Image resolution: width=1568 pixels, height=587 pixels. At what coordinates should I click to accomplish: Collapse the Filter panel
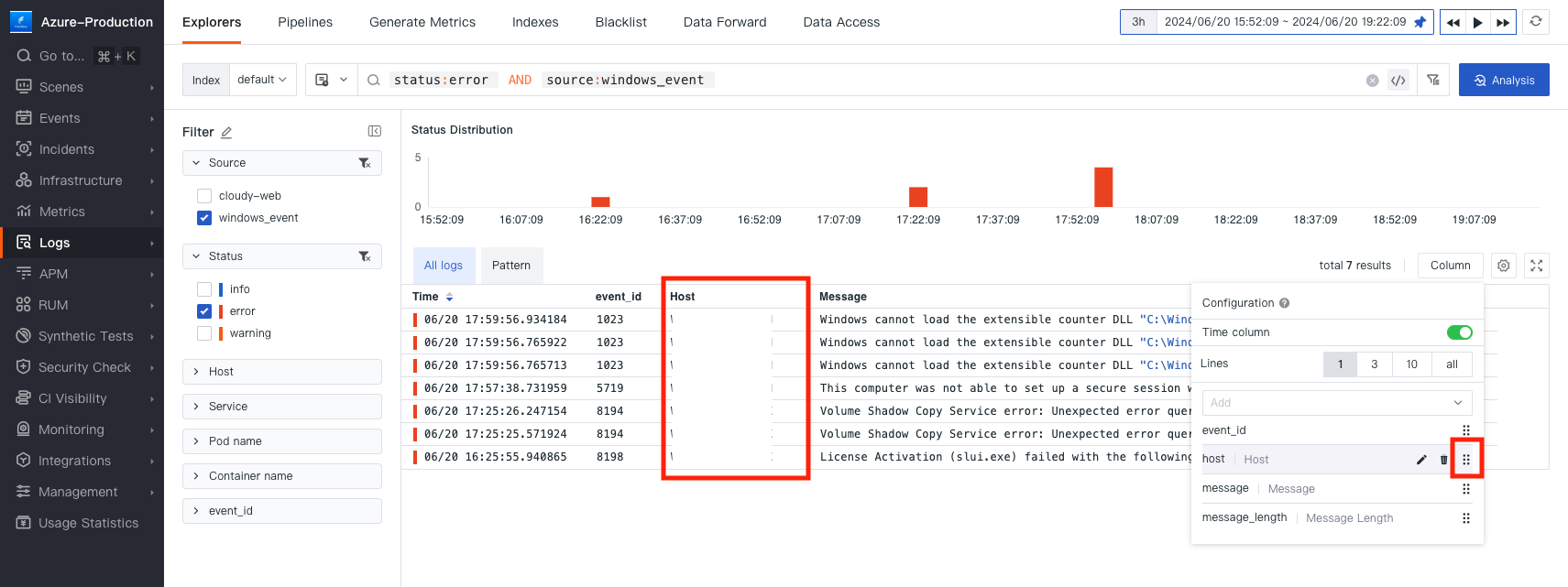point(375,131)
